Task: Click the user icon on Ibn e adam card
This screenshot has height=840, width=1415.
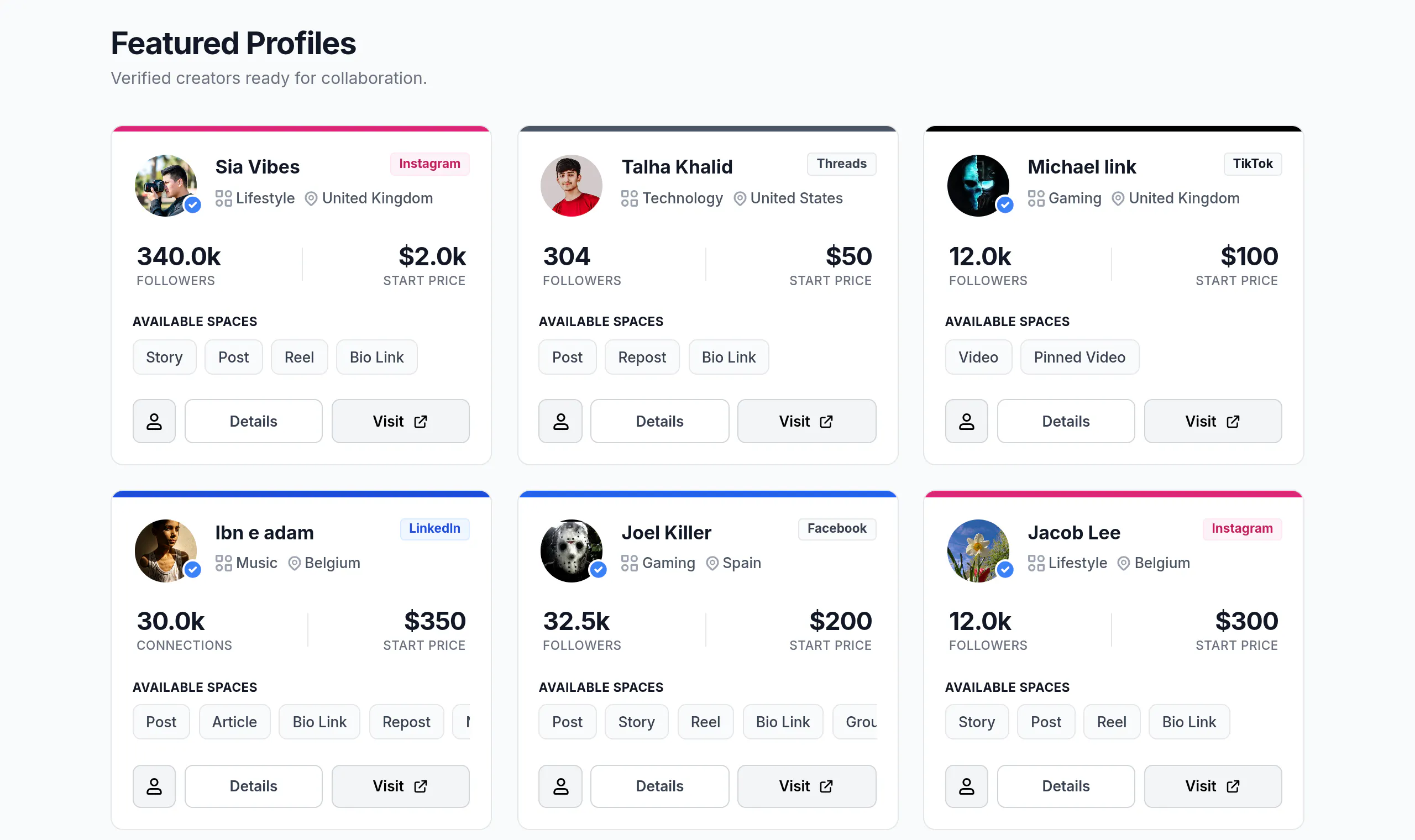Action: click(154, 786)
